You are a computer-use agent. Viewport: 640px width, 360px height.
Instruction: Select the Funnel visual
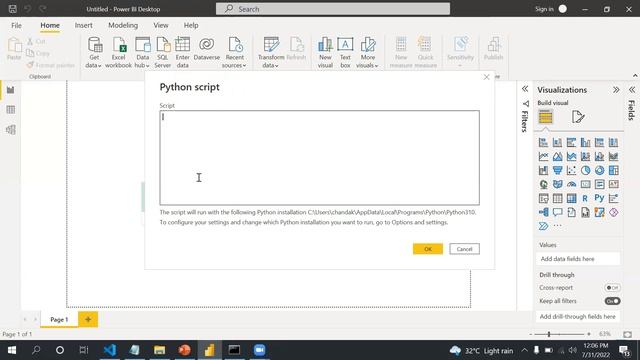[x=558, y=170]
